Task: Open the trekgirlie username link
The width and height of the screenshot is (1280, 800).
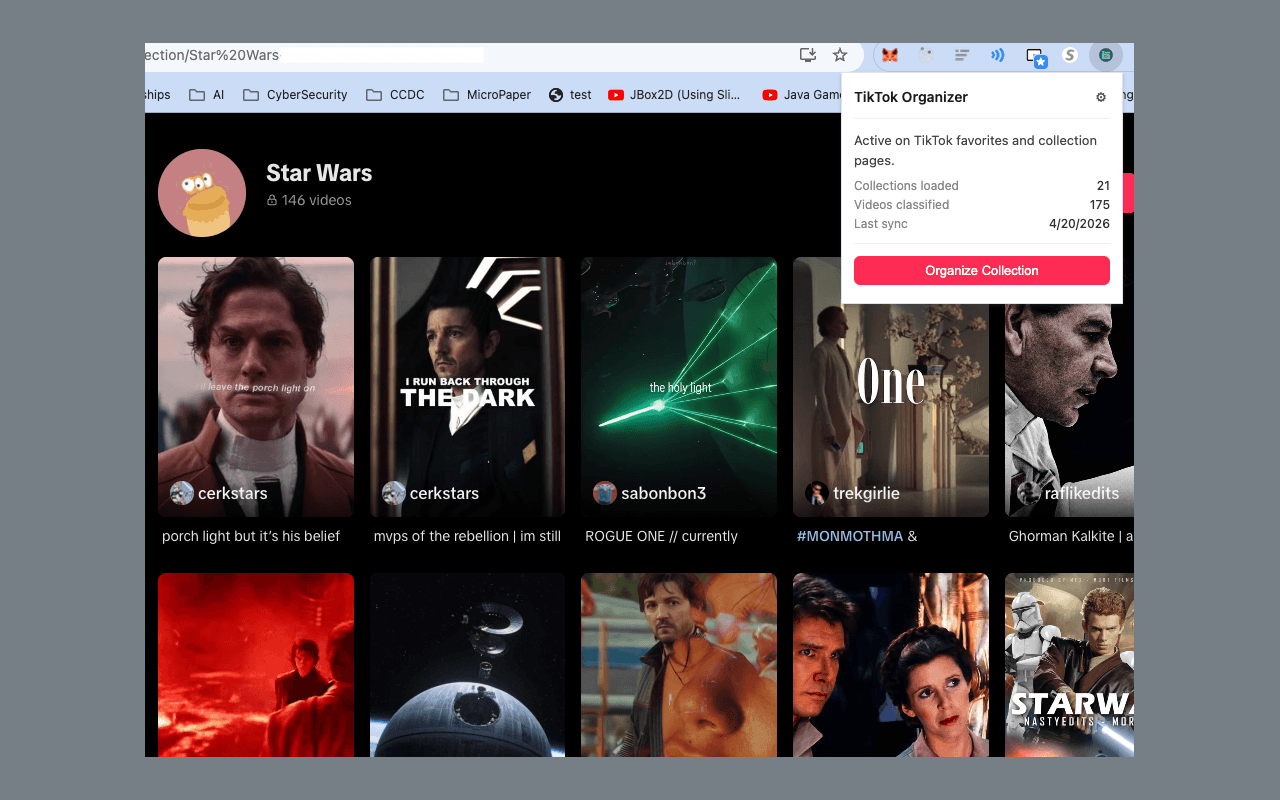Action: pos(867,493)
